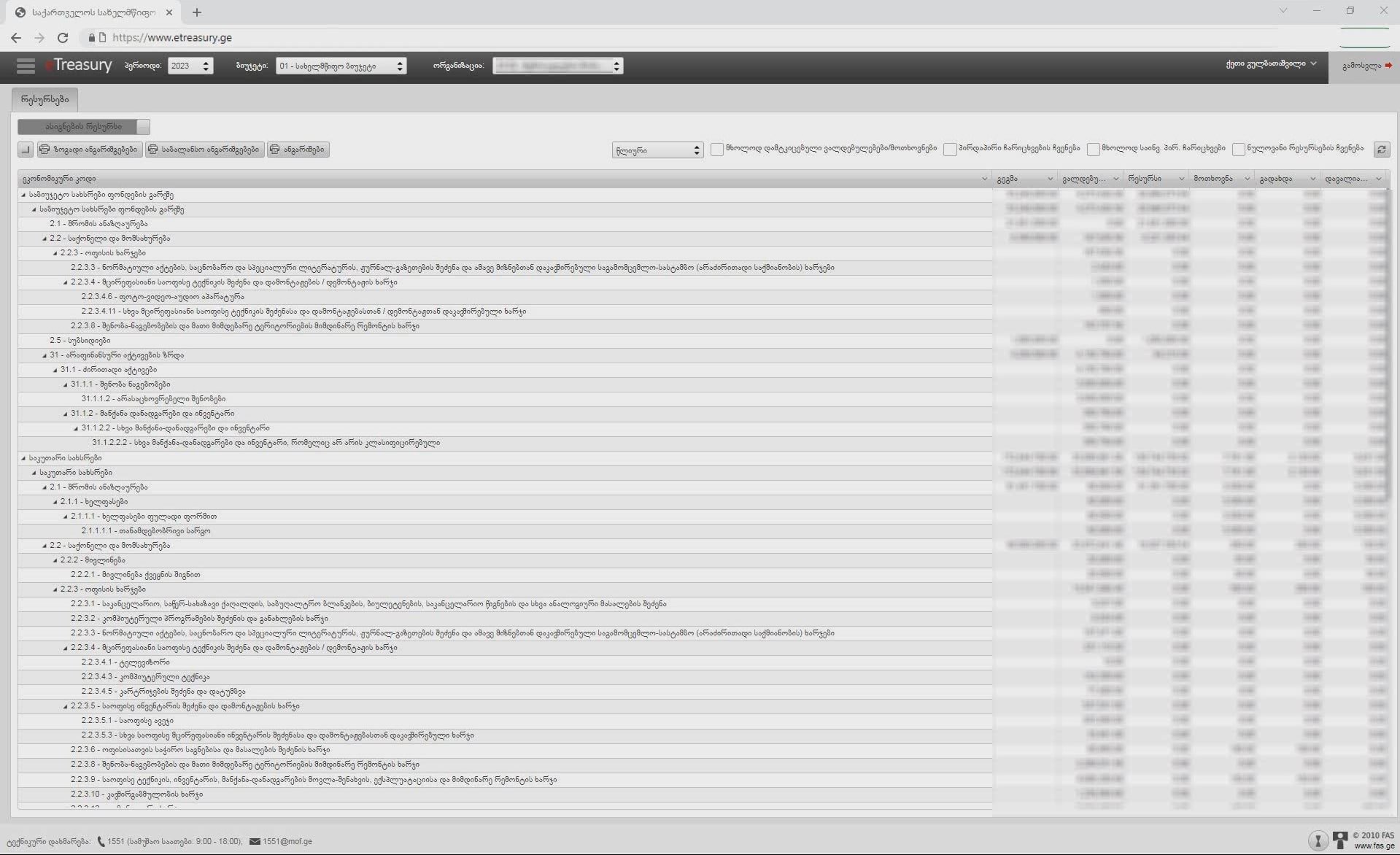The height and width of the screenshot is (855, 1400).
Task: Collapse the საკუთარი სახსრები top-level tree node
Action: tap(23, 458)
